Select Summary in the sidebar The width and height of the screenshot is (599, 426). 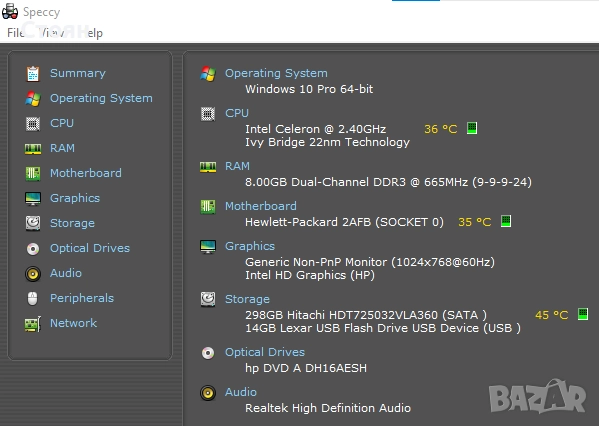tap(78, 73)
